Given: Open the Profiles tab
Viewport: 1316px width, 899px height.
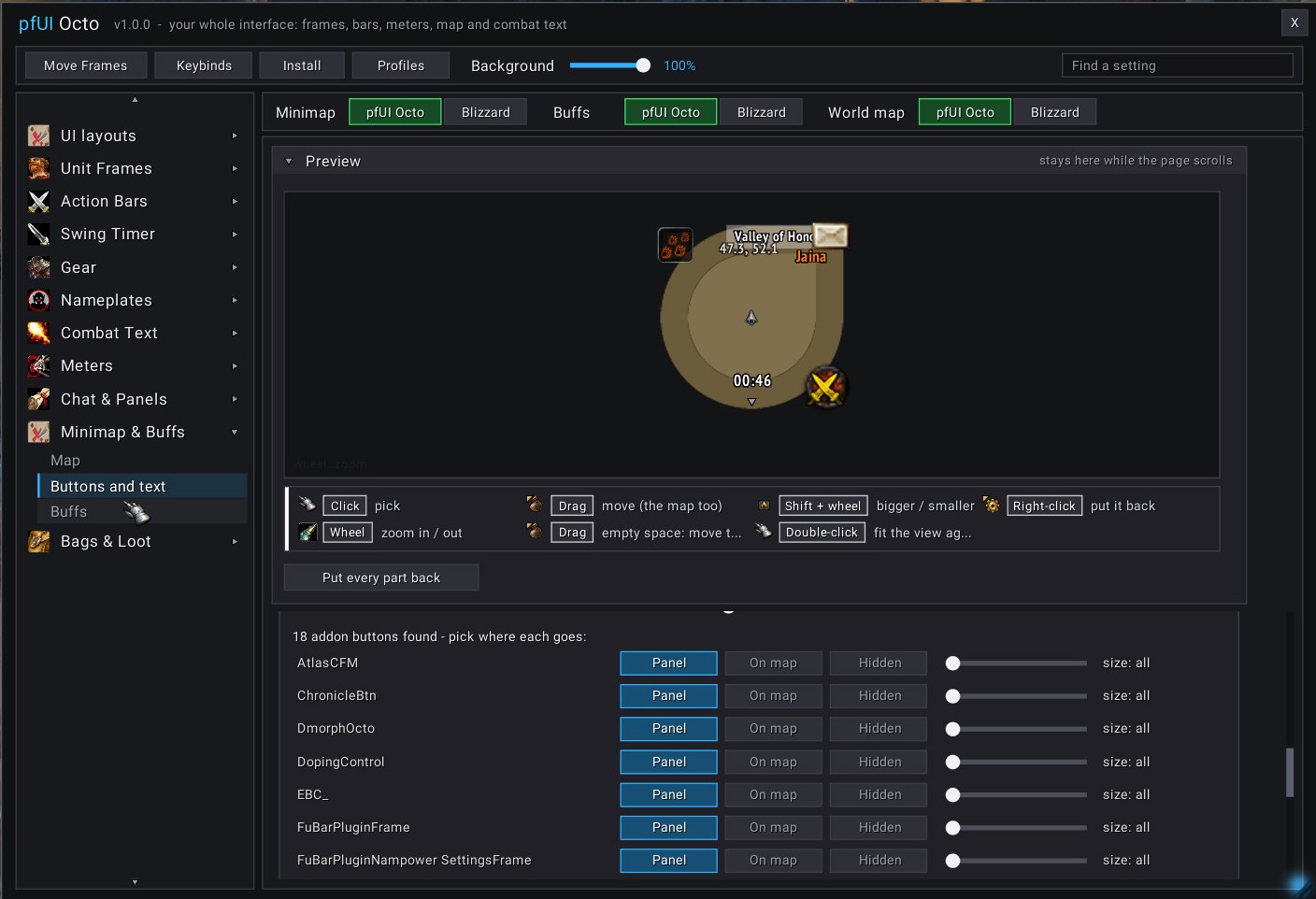Looking at the screenshot, I should tap(401, 65).
